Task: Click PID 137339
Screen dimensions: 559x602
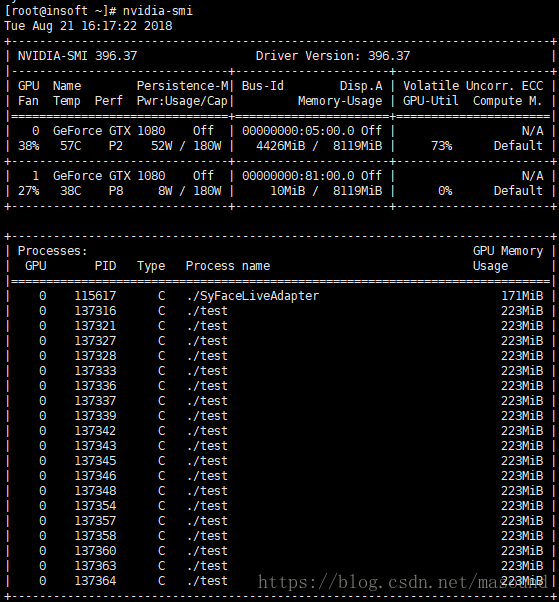Action: coord(95,416)
